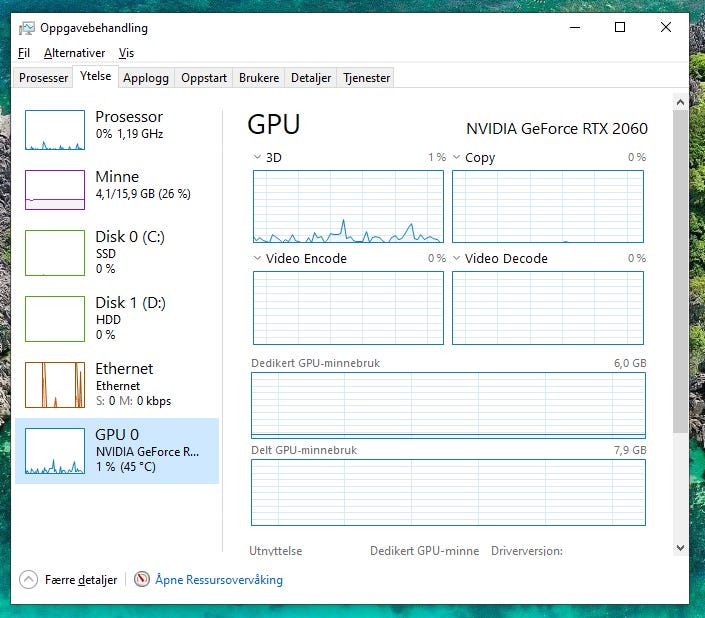Click the Færre detaljer up-arrow circle icon
Screen dimensions: 705x618
(28, 579)
